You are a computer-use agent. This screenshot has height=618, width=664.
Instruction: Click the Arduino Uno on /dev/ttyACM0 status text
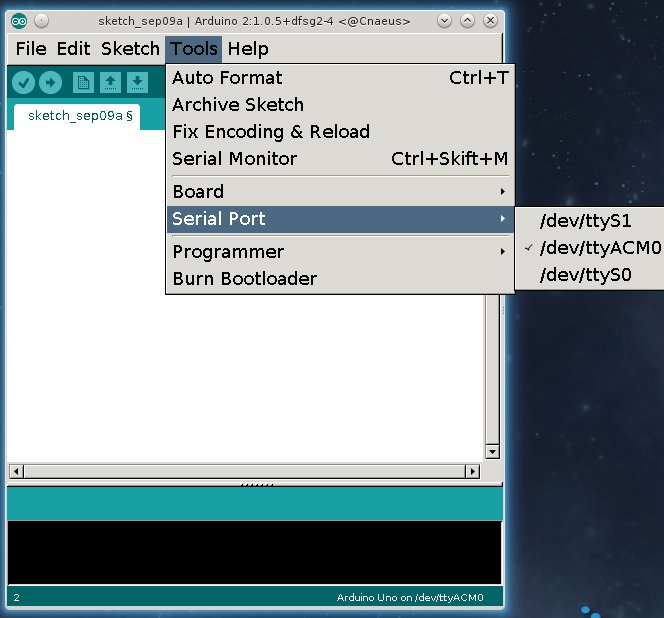[410, 598]
